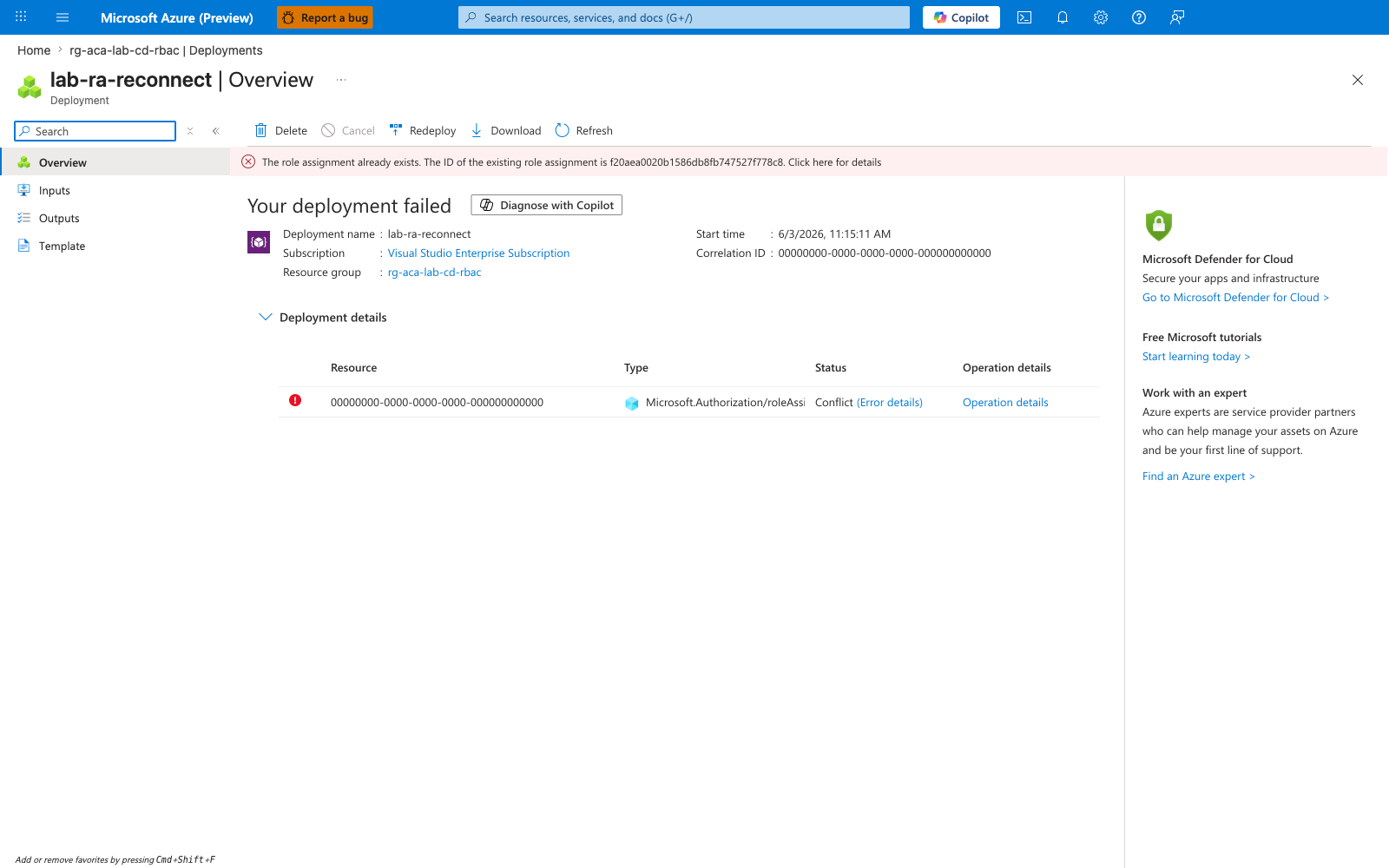
Task: Click Diagnose with Copilot button
Action: 547,205
